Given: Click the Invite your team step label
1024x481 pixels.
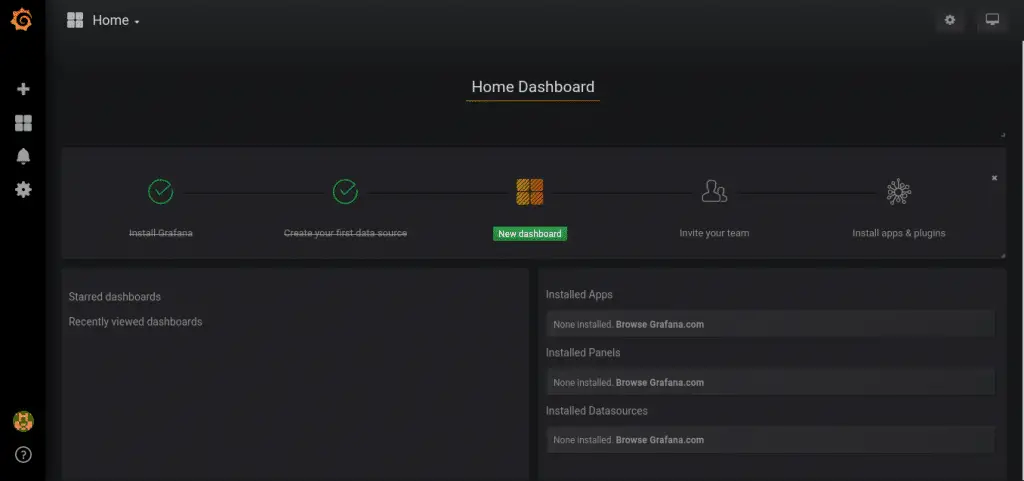Looking at the screenshot, I should 714,233.
